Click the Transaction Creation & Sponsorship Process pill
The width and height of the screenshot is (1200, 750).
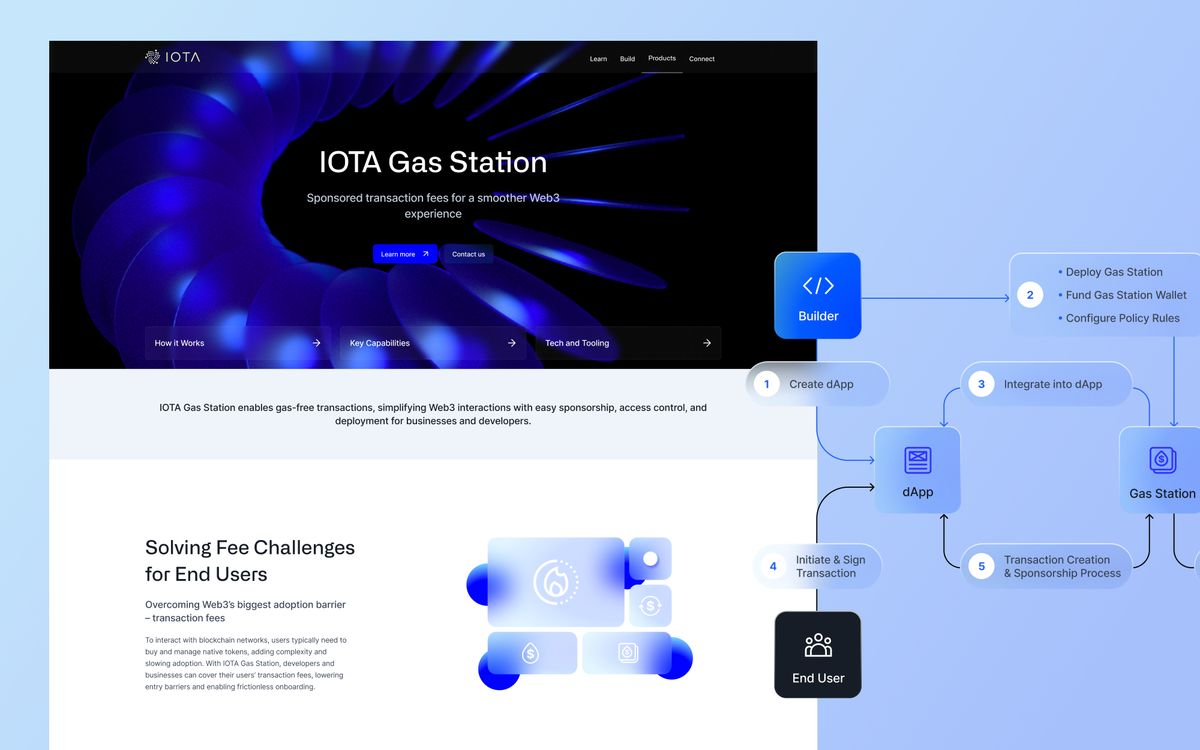[1047, 566]
